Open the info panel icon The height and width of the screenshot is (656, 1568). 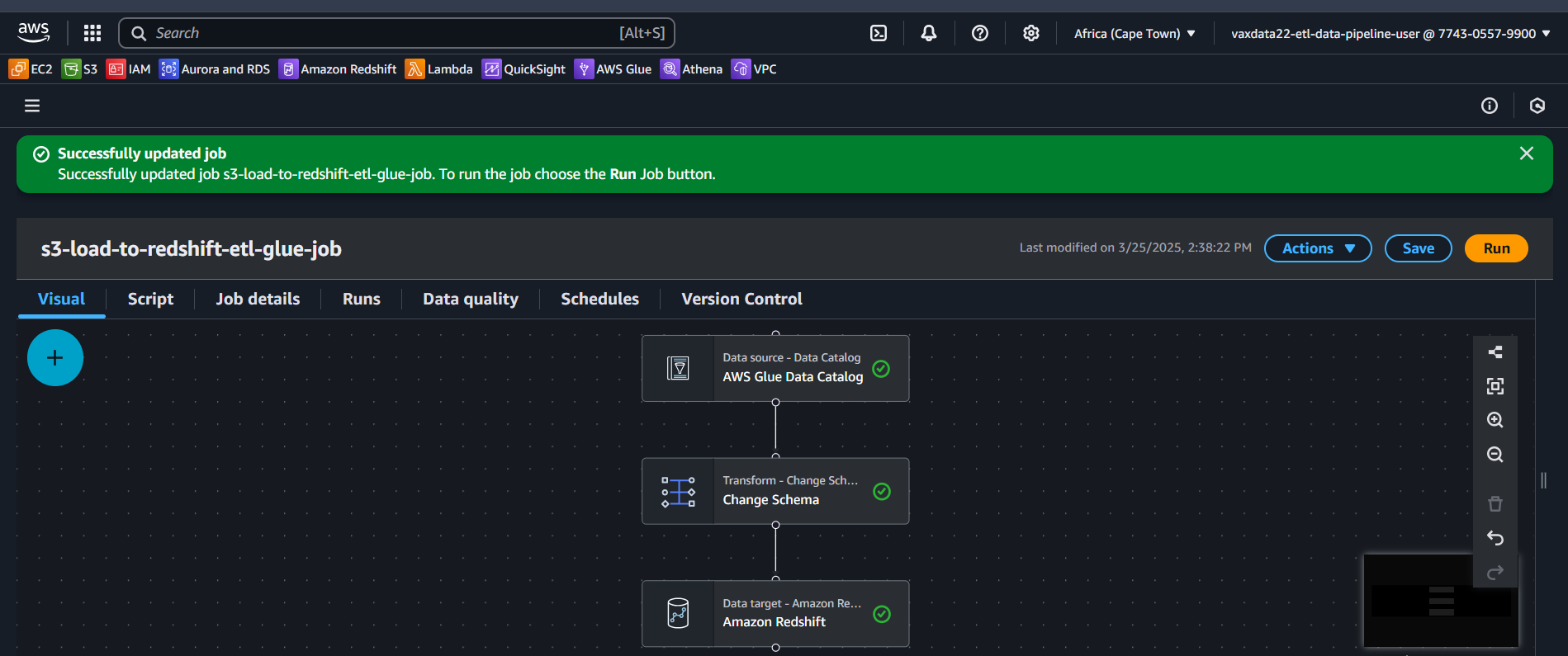1490,106
